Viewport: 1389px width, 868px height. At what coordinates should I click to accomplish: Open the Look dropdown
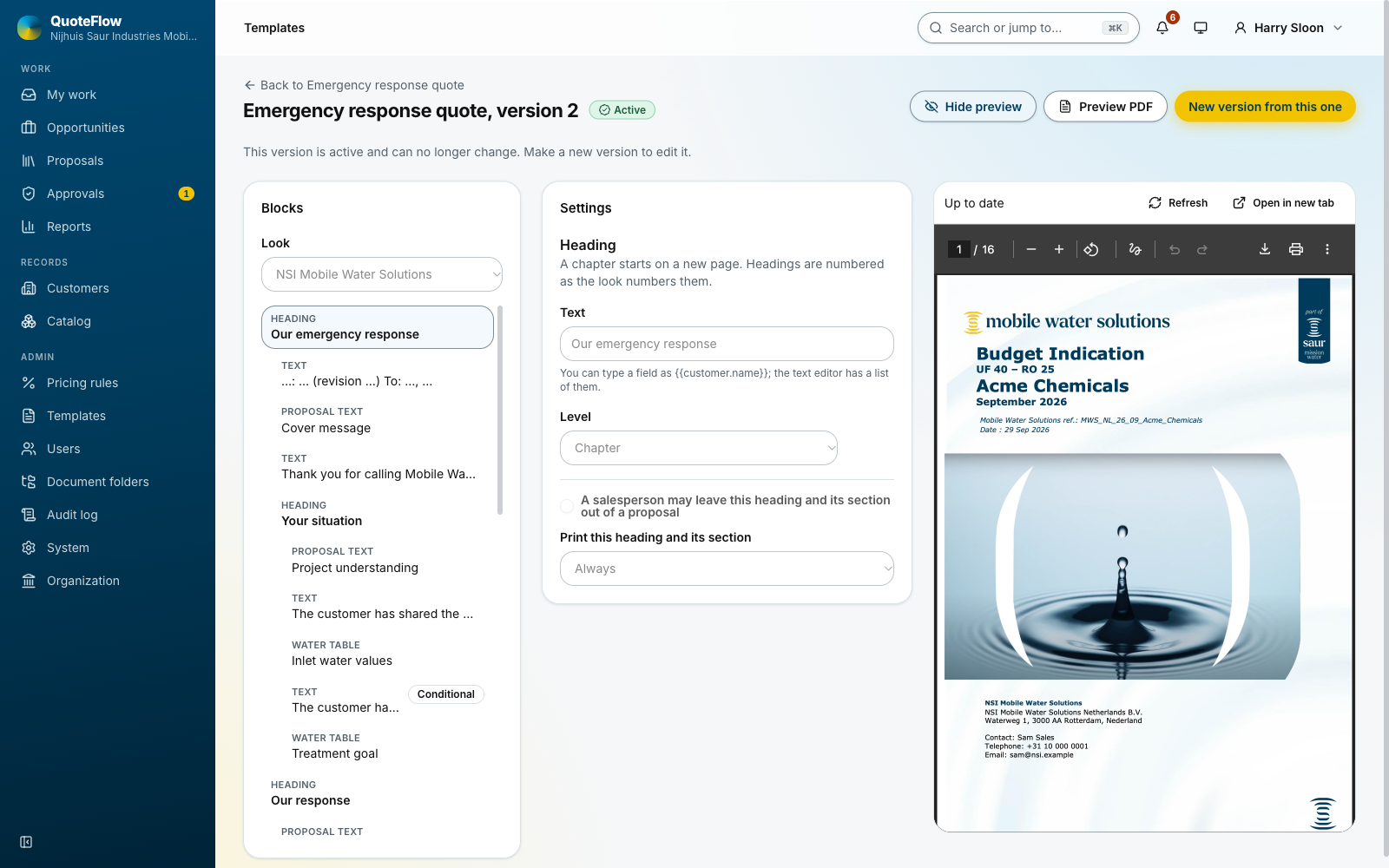(x=382, y=274)
